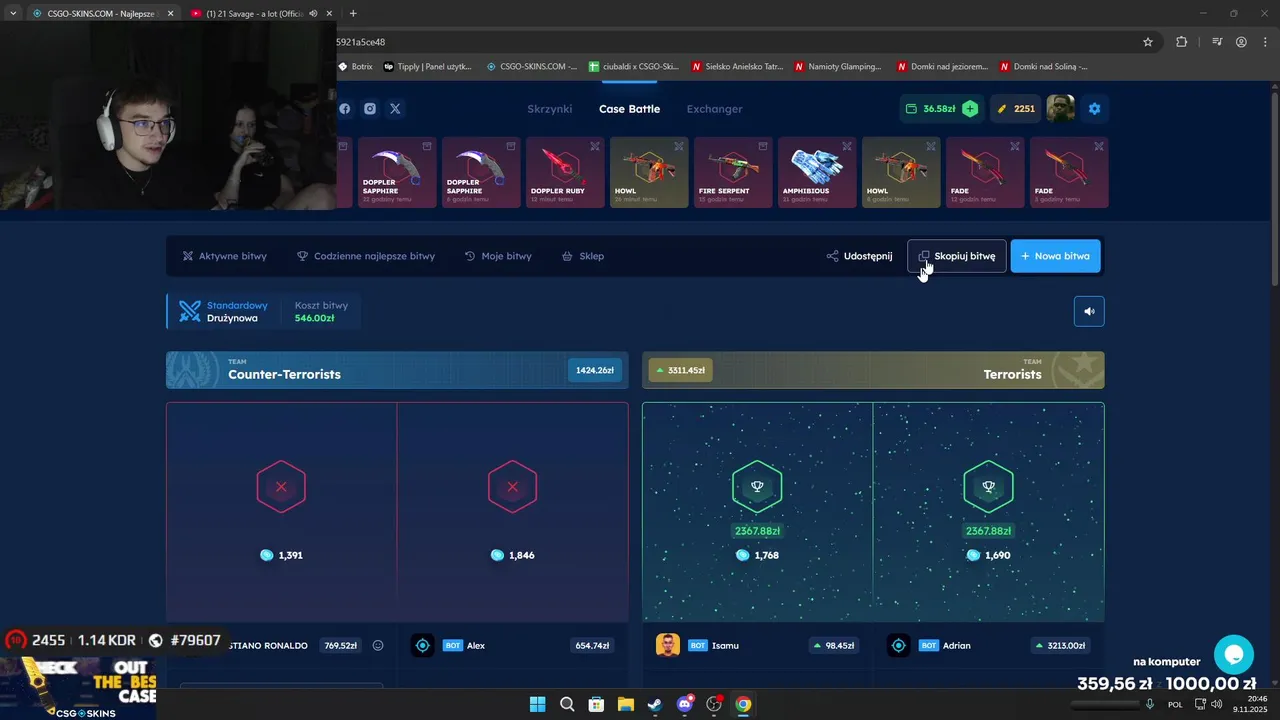Open the site settings gear icon

click(1094, 109)
